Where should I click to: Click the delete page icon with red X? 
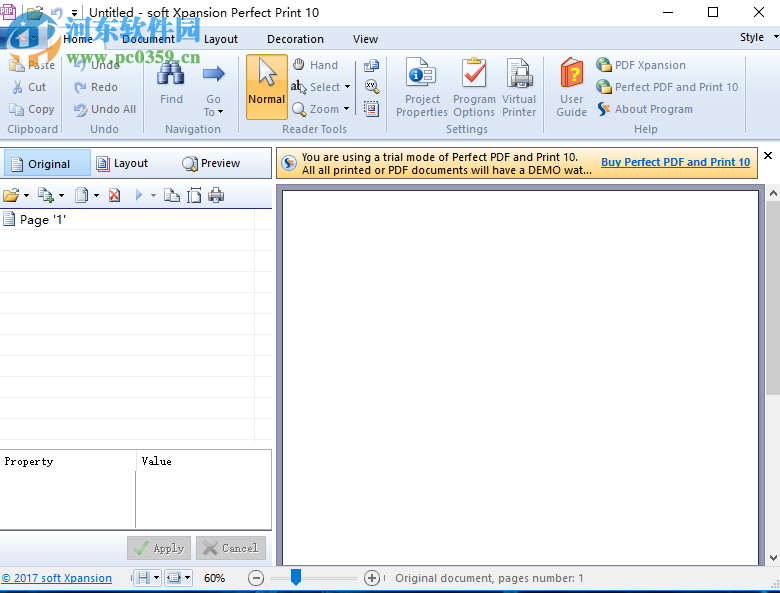pyautogui.click(x=114, y=196)
